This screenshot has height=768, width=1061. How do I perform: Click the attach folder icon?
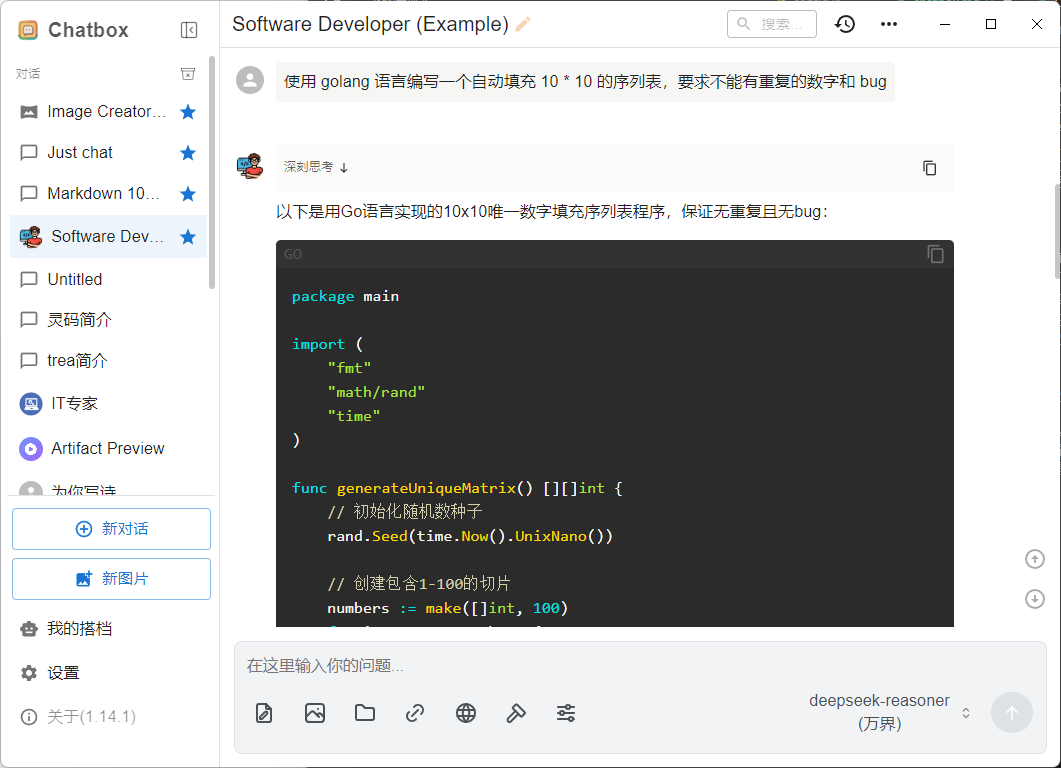tap(365, 713)
